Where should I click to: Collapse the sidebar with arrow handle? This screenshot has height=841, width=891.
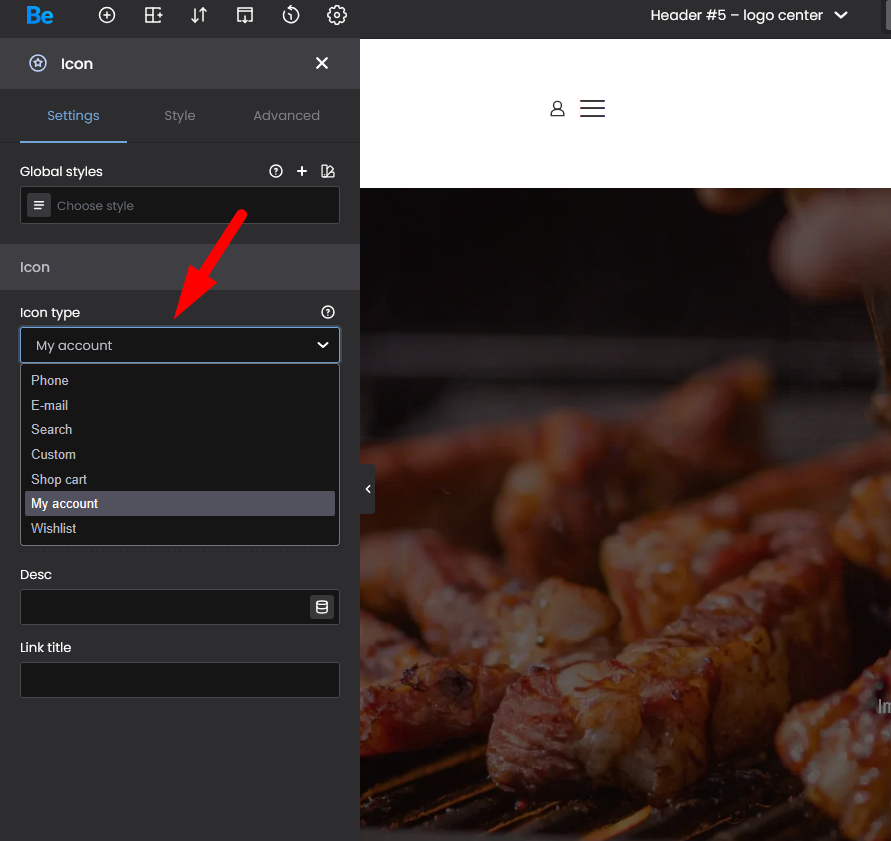367,489
